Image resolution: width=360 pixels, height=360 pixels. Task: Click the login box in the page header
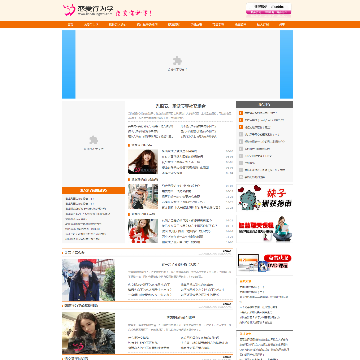tap(268, 7)
